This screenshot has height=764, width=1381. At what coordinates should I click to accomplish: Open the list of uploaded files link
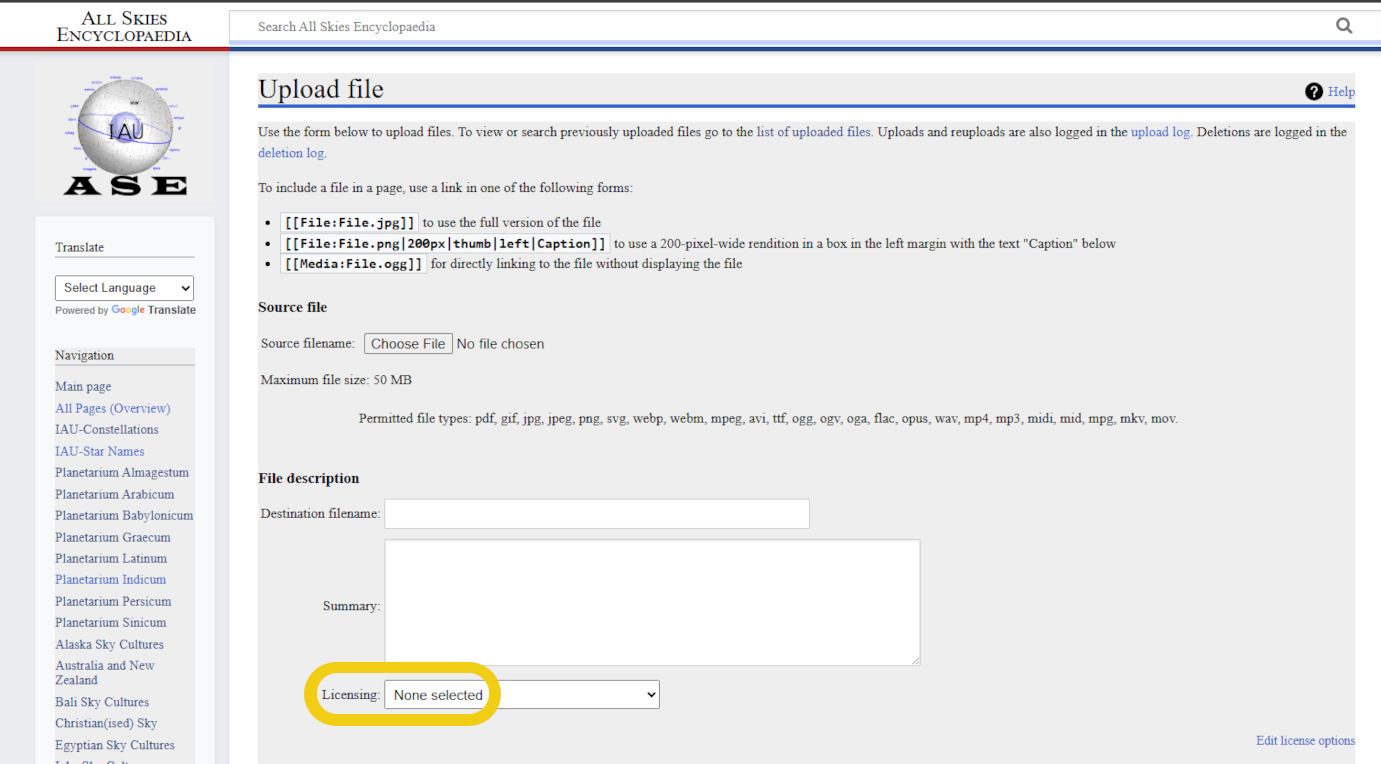(813, 132)
